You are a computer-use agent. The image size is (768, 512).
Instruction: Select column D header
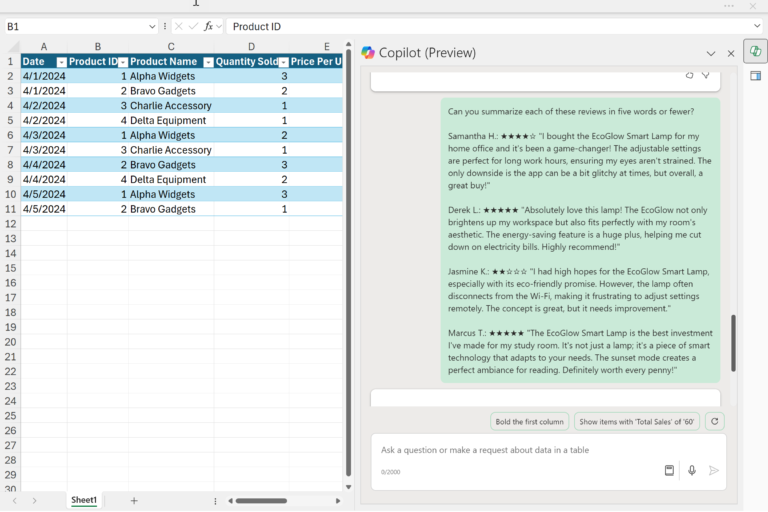pos(251,47)
